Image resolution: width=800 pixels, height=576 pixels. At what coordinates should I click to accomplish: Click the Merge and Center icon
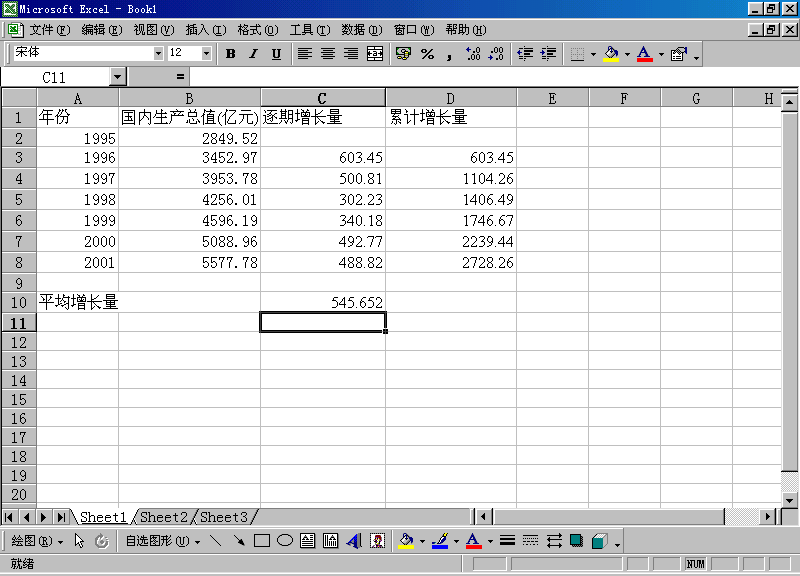tap(375, 54)
